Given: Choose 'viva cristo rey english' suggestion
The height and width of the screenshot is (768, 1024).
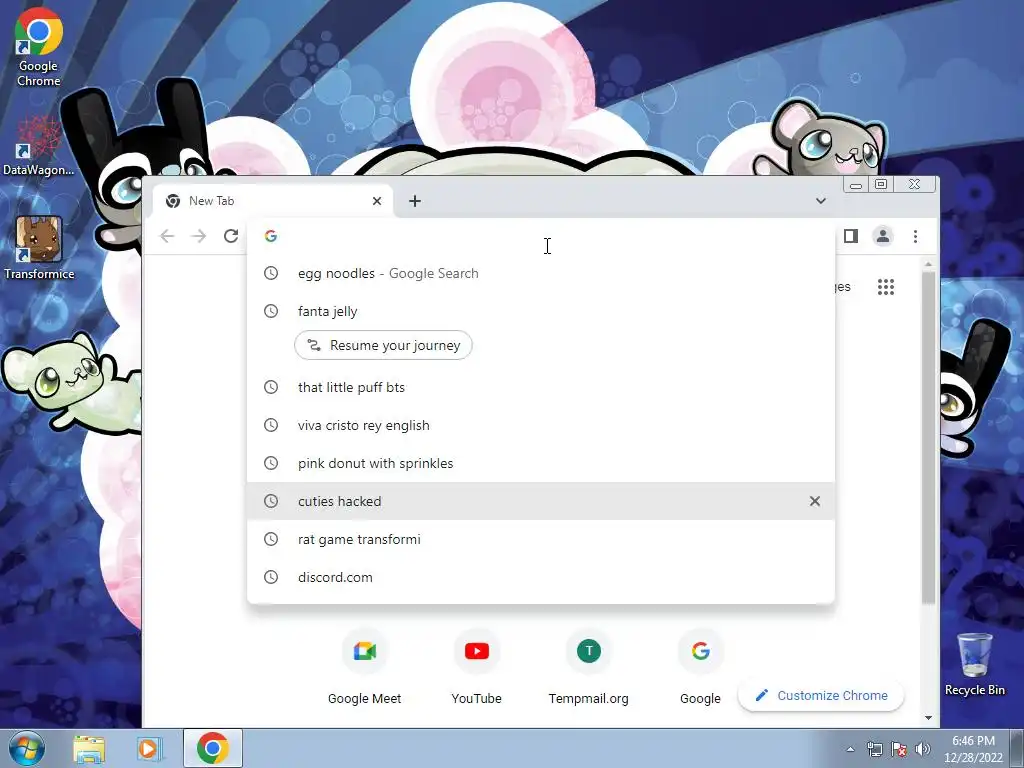Looking at the screenshot, I should (x=541, y=425).
